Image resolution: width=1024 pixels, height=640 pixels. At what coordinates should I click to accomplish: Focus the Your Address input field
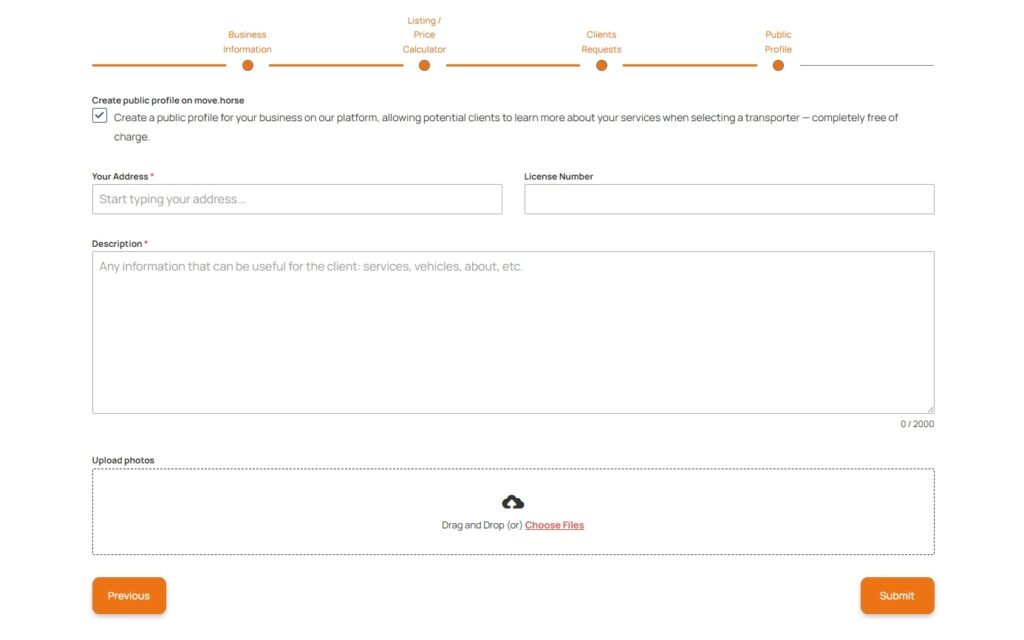click(x=297, y=199)
